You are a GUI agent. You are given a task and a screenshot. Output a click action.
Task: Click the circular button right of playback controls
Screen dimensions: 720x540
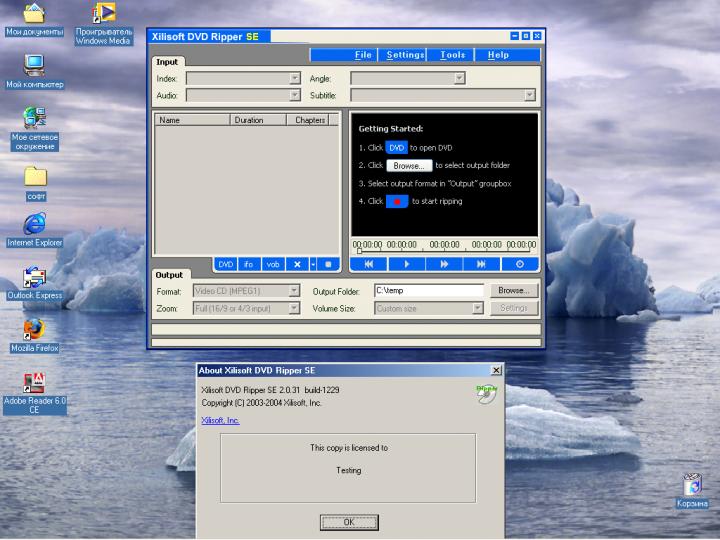click(520, 264)
